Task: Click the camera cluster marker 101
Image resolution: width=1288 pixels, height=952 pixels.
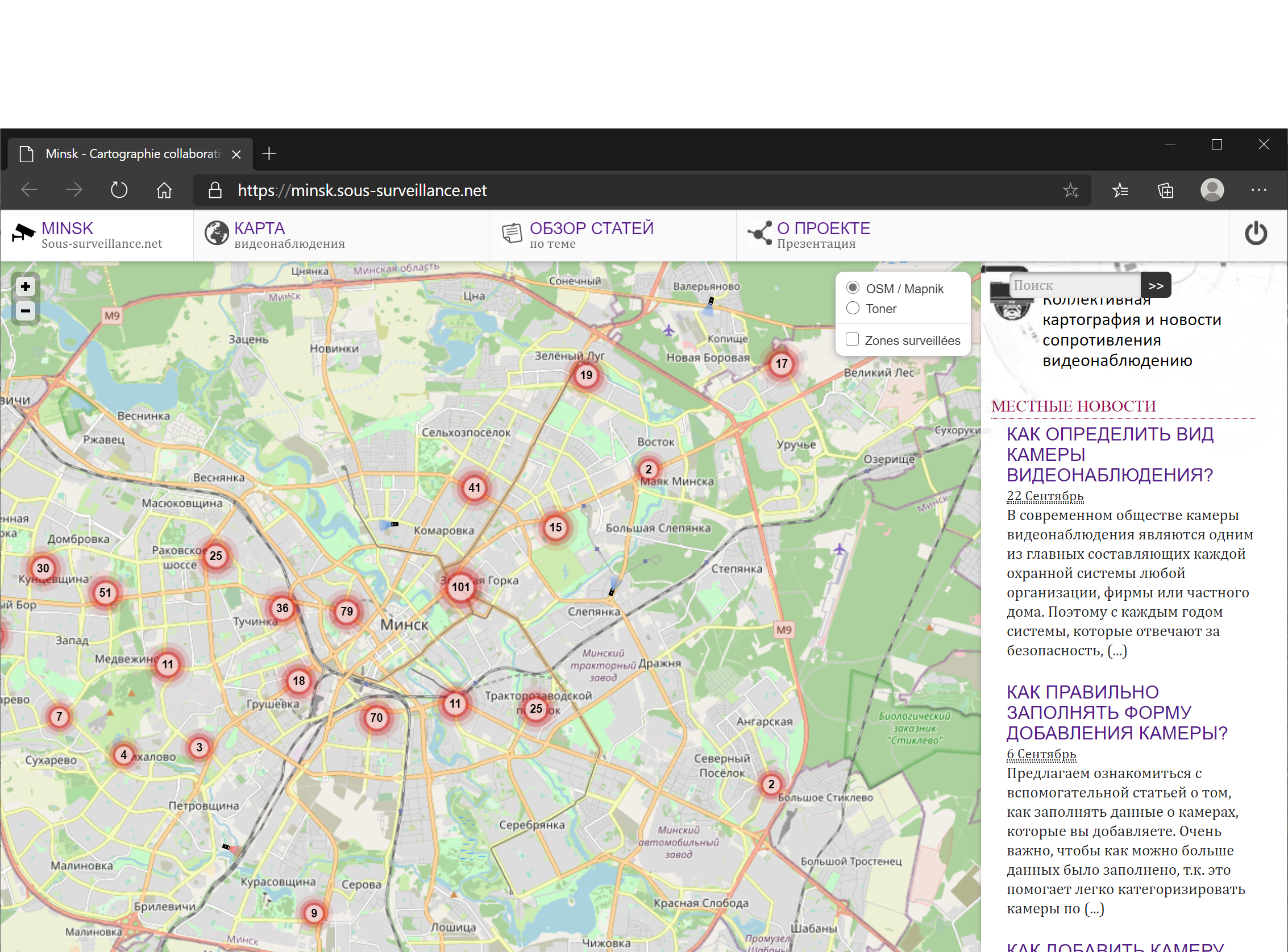Action: click(x=460, y=587)
